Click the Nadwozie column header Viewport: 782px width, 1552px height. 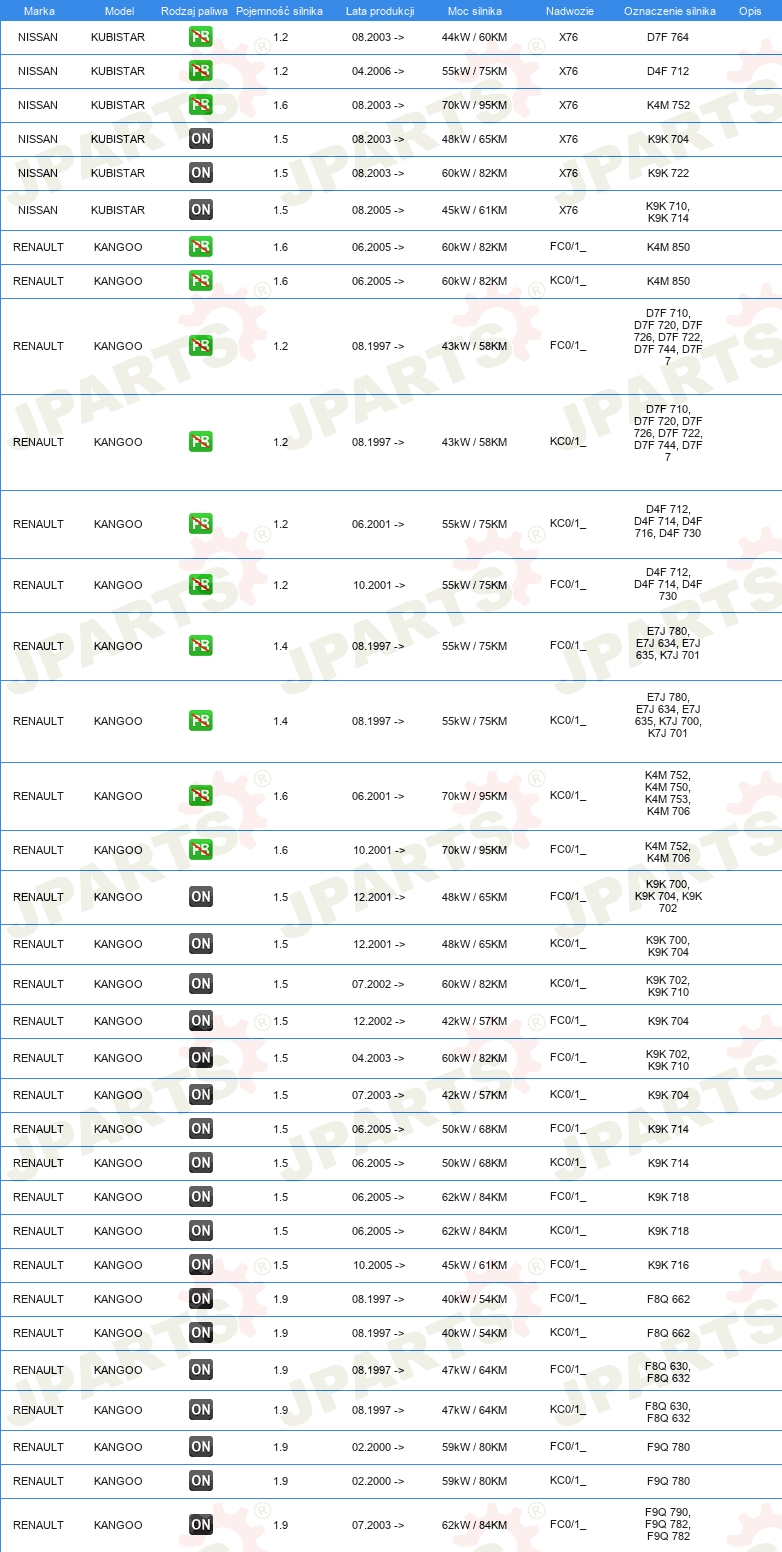[569, 11]
